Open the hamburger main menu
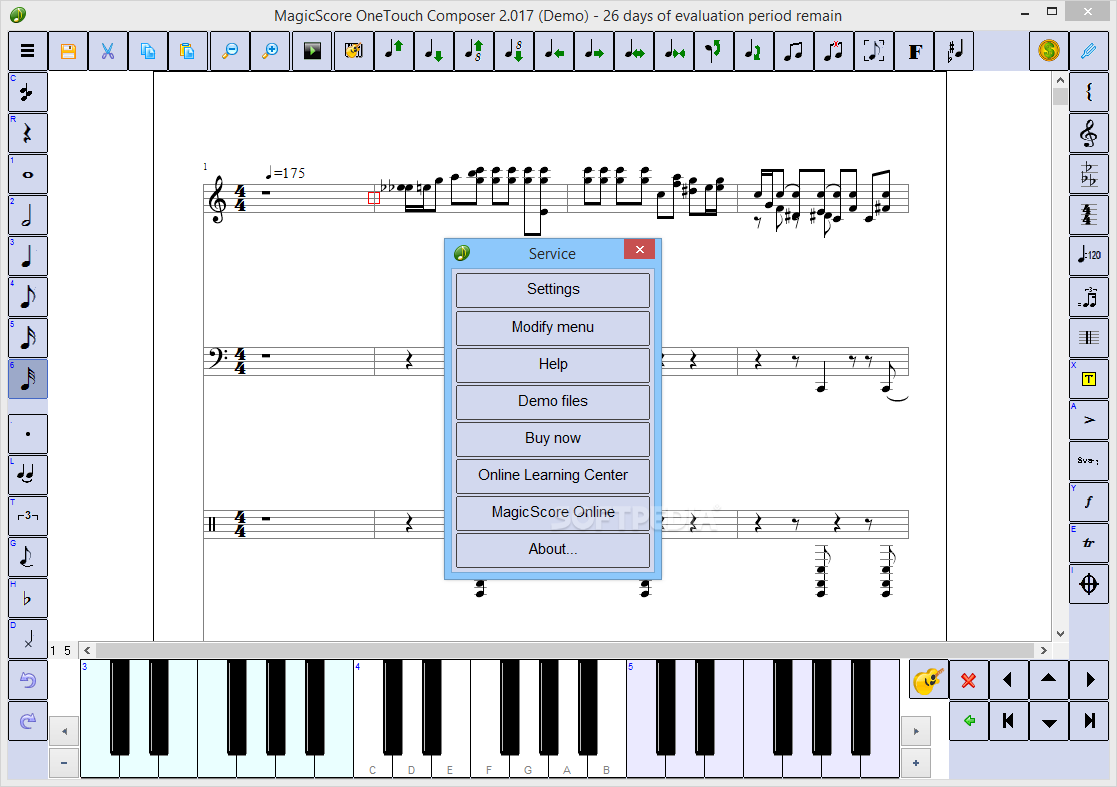The width and height of the screenshot is (1117, 787). pos(28,51)
